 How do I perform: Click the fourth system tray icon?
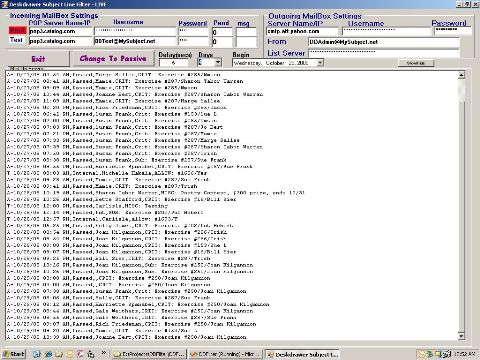(x=447, y=354)
